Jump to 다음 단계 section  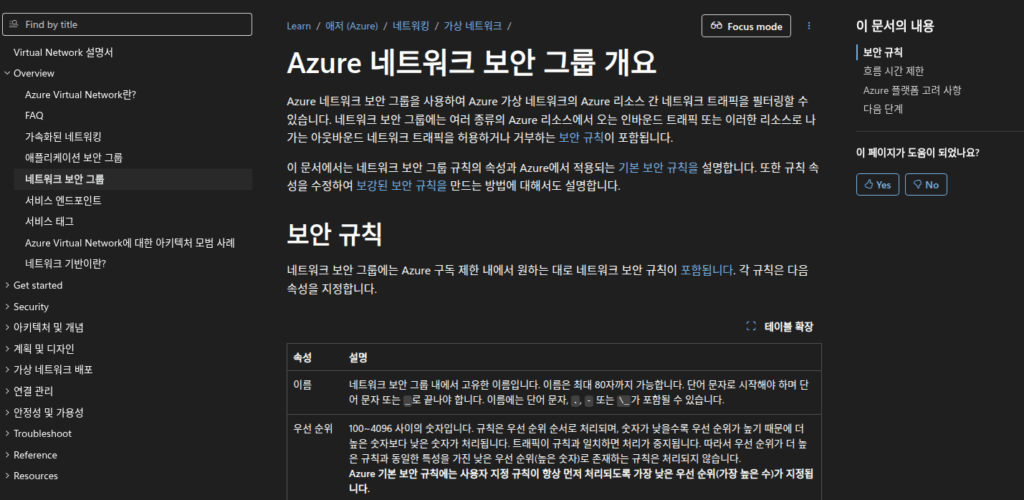882,109
